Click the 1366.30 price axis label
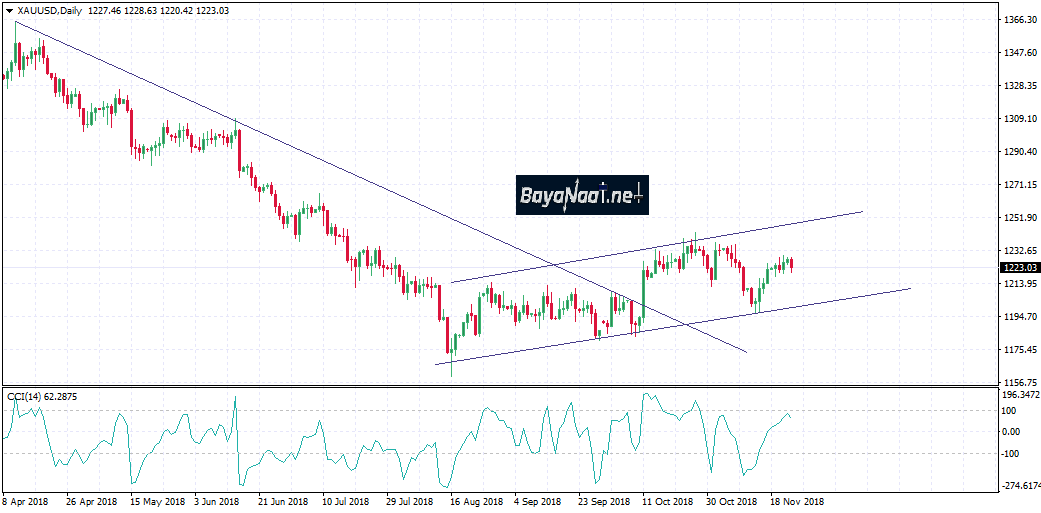The image size is (1041, 513). click(1017, 20)
